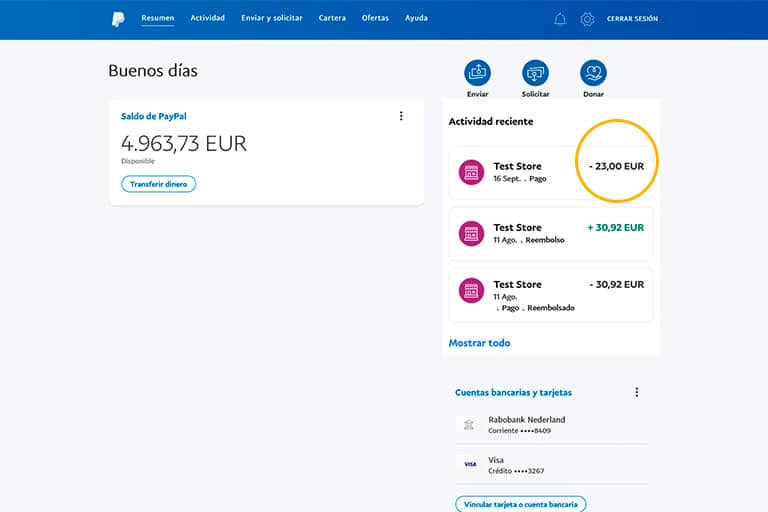Click the PayPal logo
The image size is (768, 512).
[118, 19]
